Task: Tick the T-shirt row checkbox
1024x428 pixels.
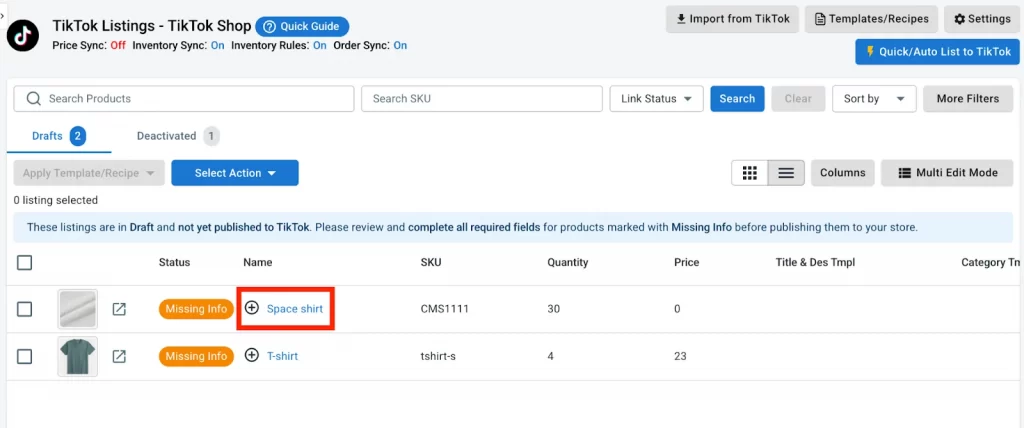Action: click(24, 356)
